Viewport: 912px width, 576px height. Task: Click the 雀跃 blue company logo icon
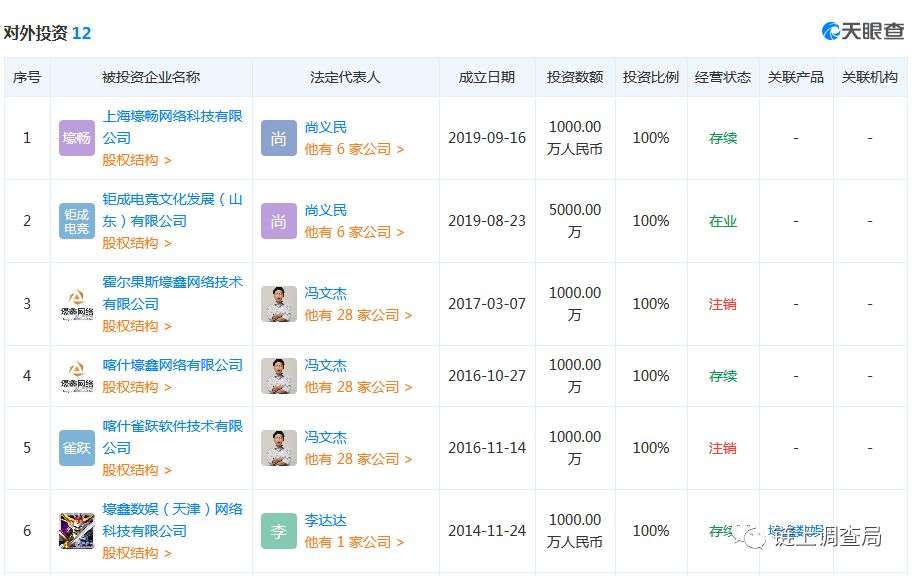[x=77, y=448]
